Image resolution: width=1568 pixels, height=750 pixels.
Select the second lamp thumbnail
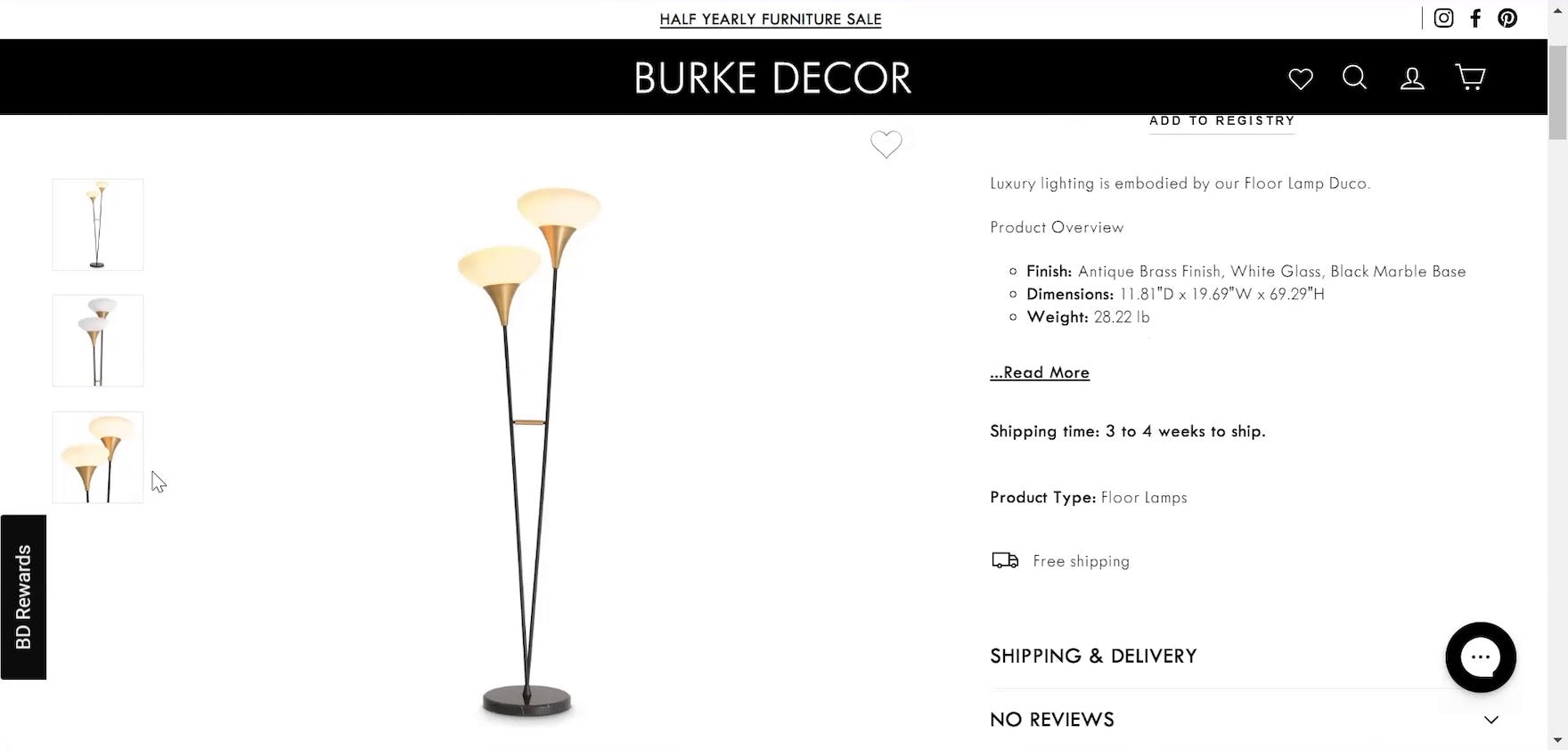[x=98, y=340]
